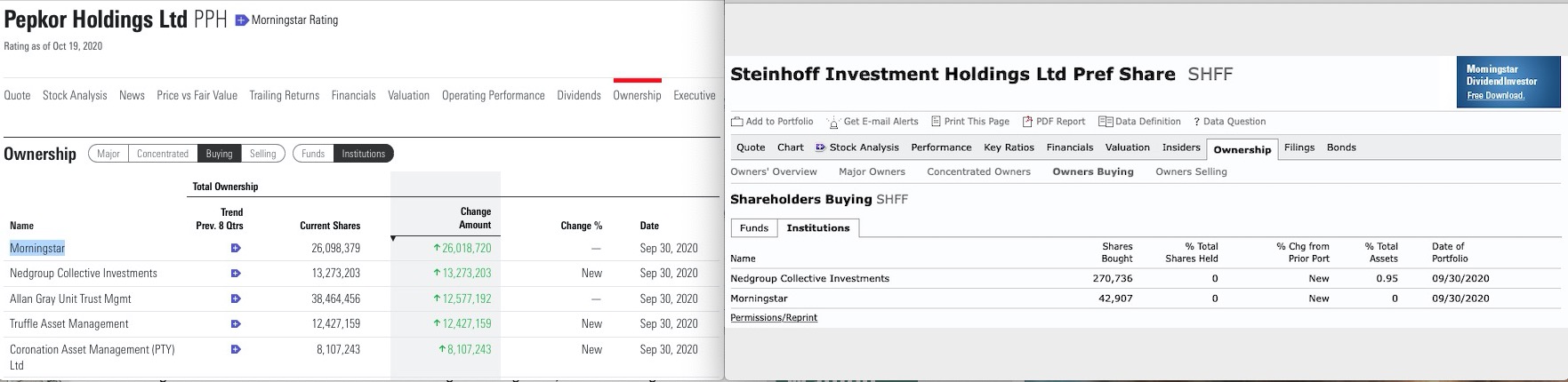Click the Data Definition icon

(1106, 122)
